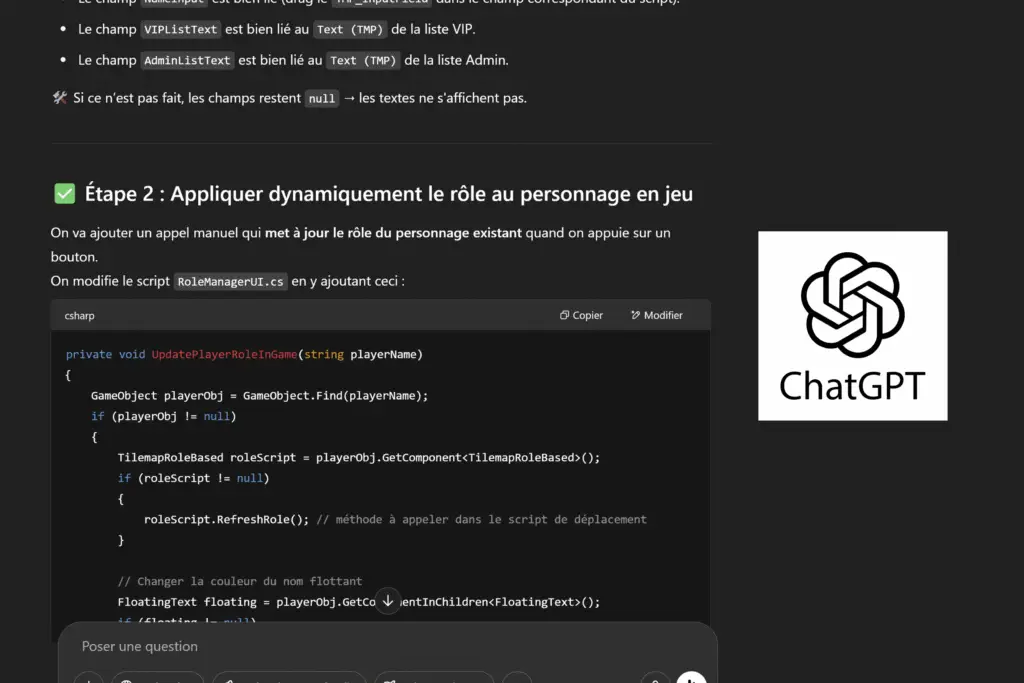Click the AdminListText inline code tag
This screenshot has width=1024, height=683.
point(187,61)
